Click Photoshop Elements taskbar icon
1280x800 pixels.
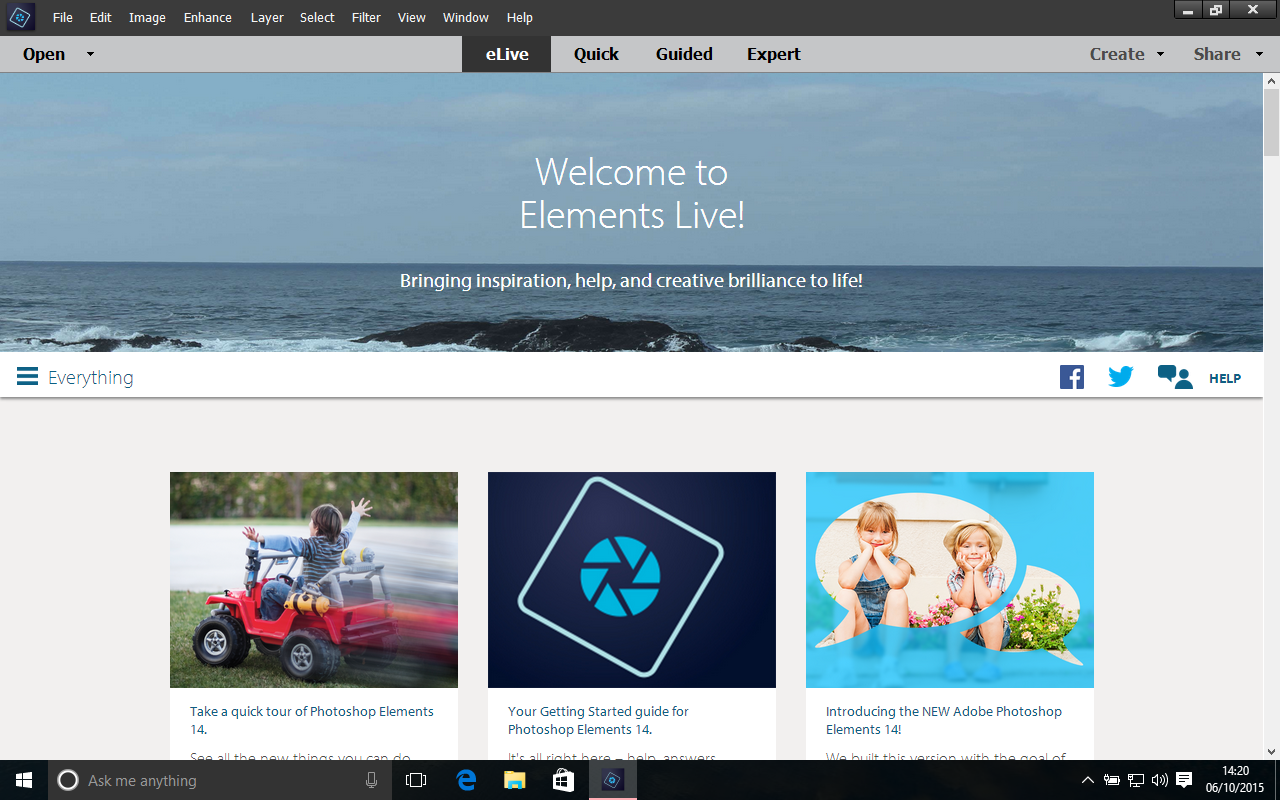613,780
